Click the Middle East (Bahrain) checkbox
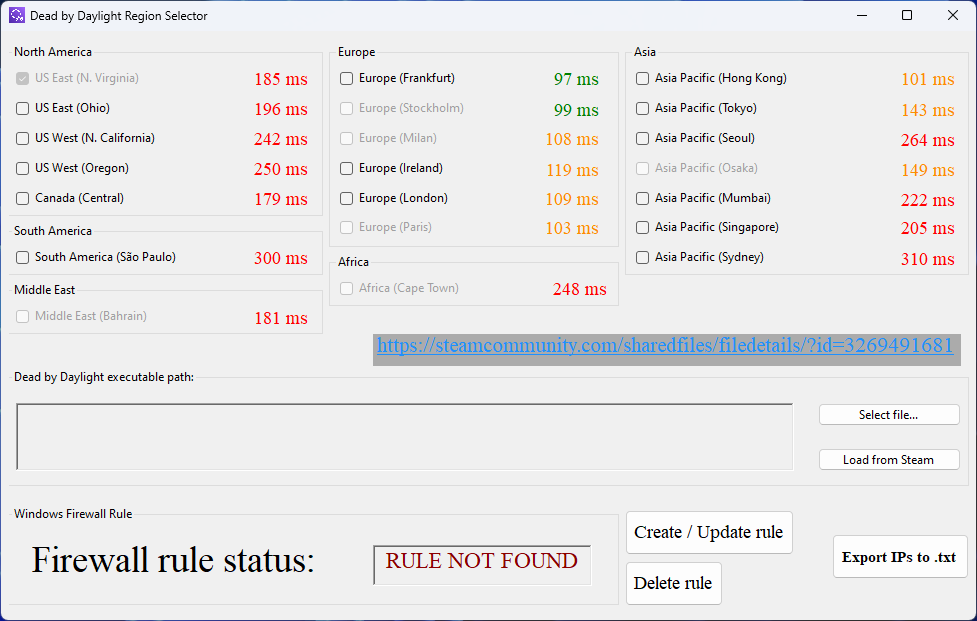The height and width of the screenshot is (621, 977). [x=22, y=316]
